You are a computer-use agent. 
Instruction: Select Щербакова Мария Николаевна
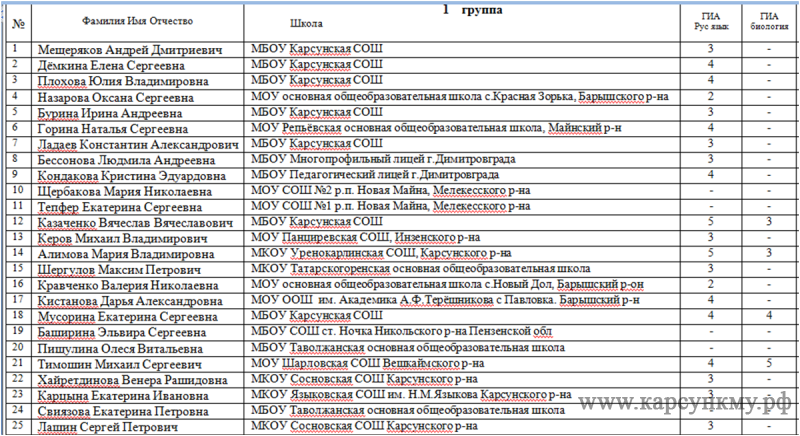pos(124,192)
